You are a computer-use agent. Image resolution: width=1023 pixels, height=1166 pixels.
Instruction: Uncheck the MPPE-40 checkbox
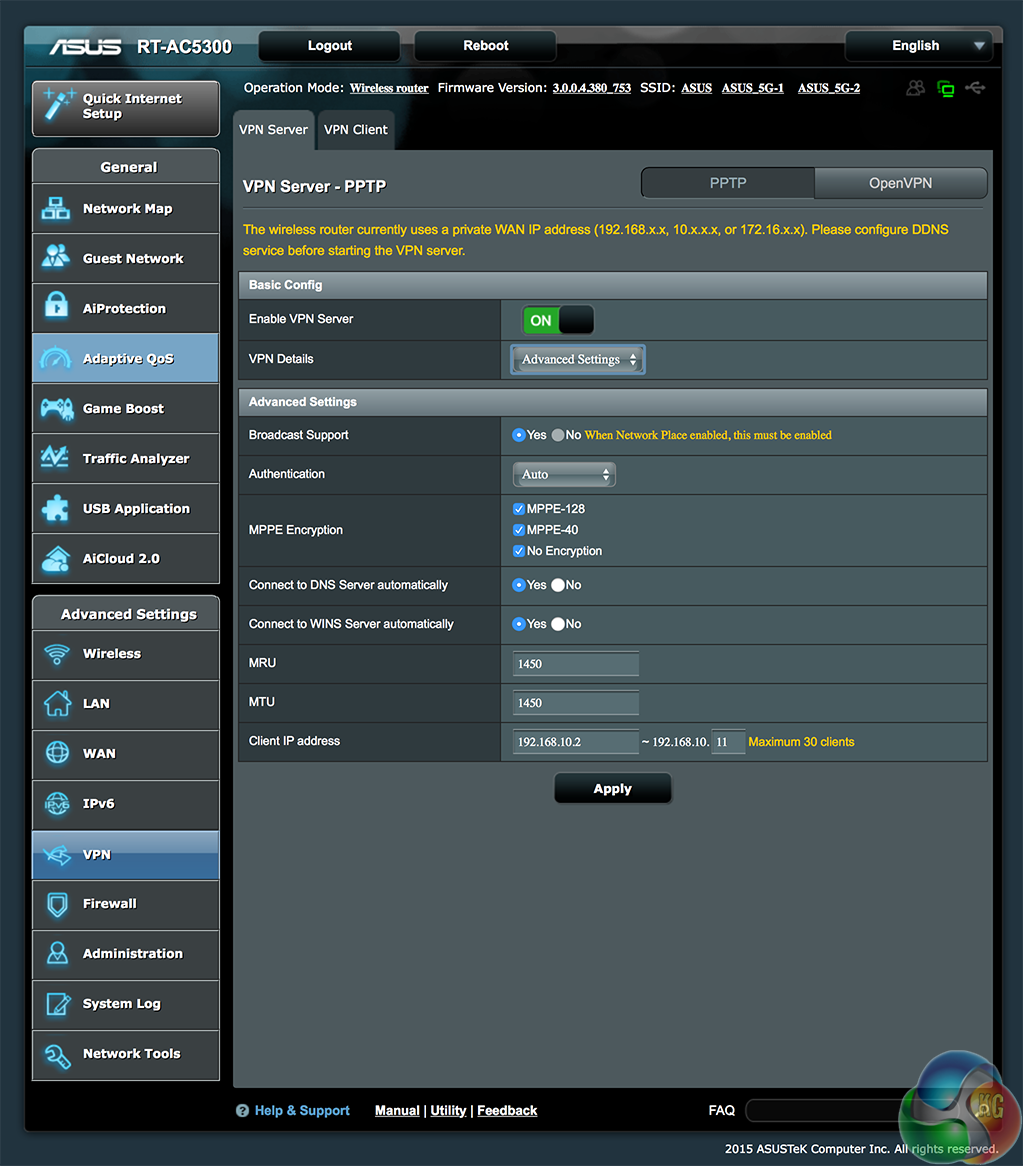coord(519,530)
